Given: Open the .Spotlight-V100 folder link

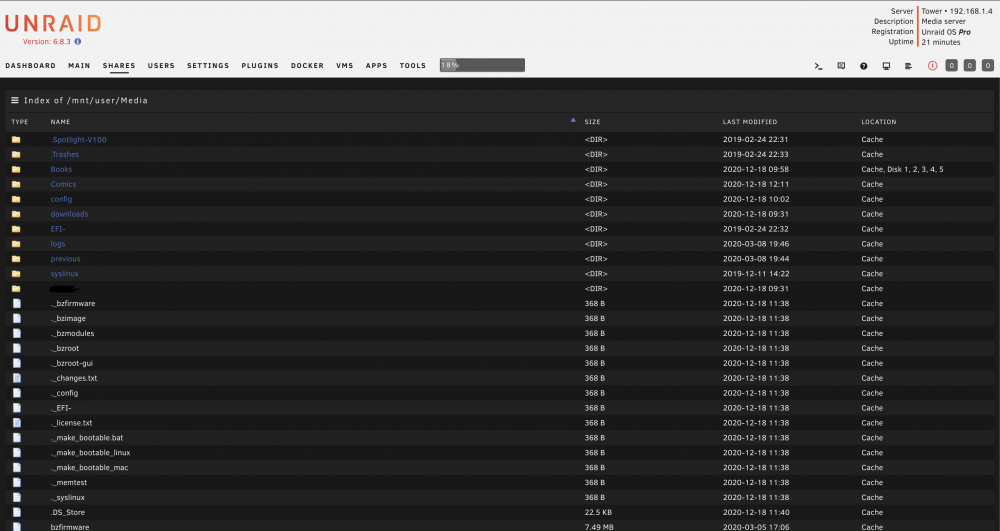Looking at the screenshot, I should pyautogui.click(x=78, y=140).
